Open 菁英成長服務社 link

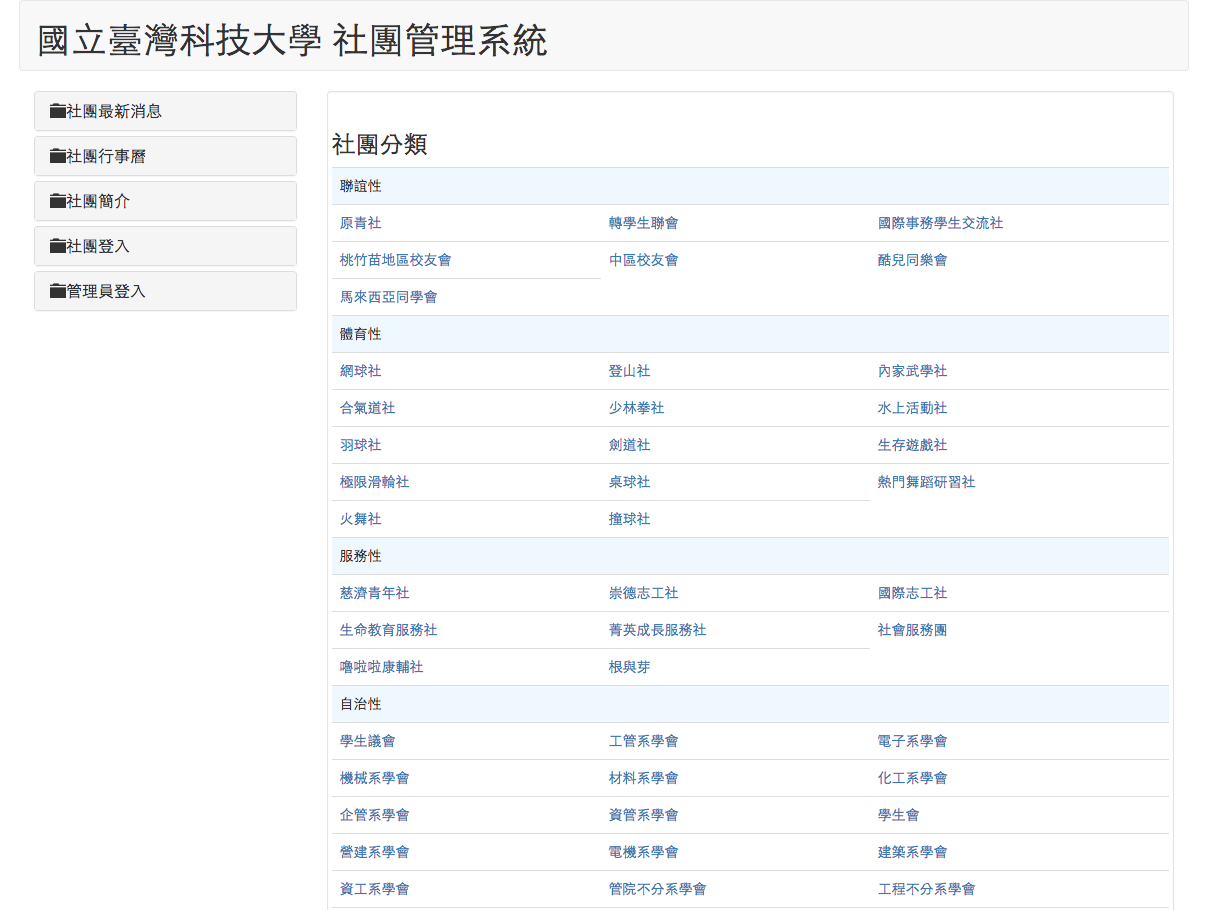point(657,630)
